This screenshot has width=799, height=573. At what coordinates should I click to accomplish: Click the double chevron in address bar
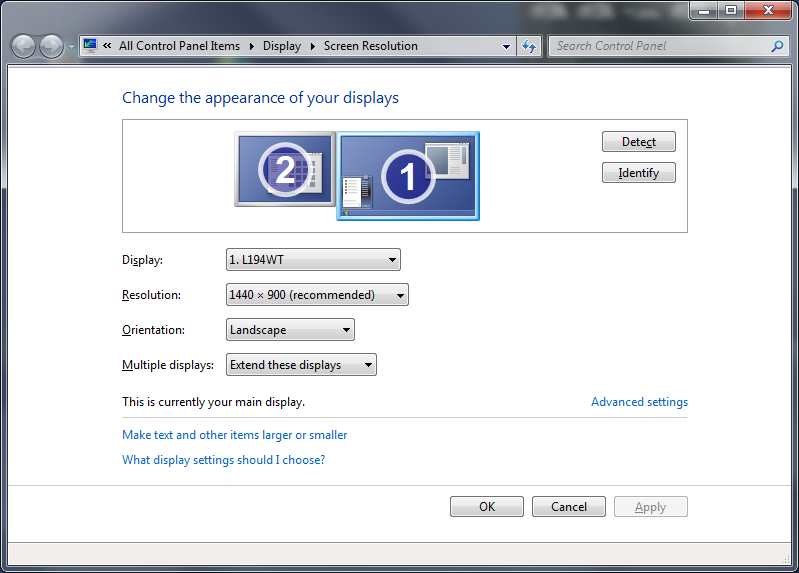107,45
